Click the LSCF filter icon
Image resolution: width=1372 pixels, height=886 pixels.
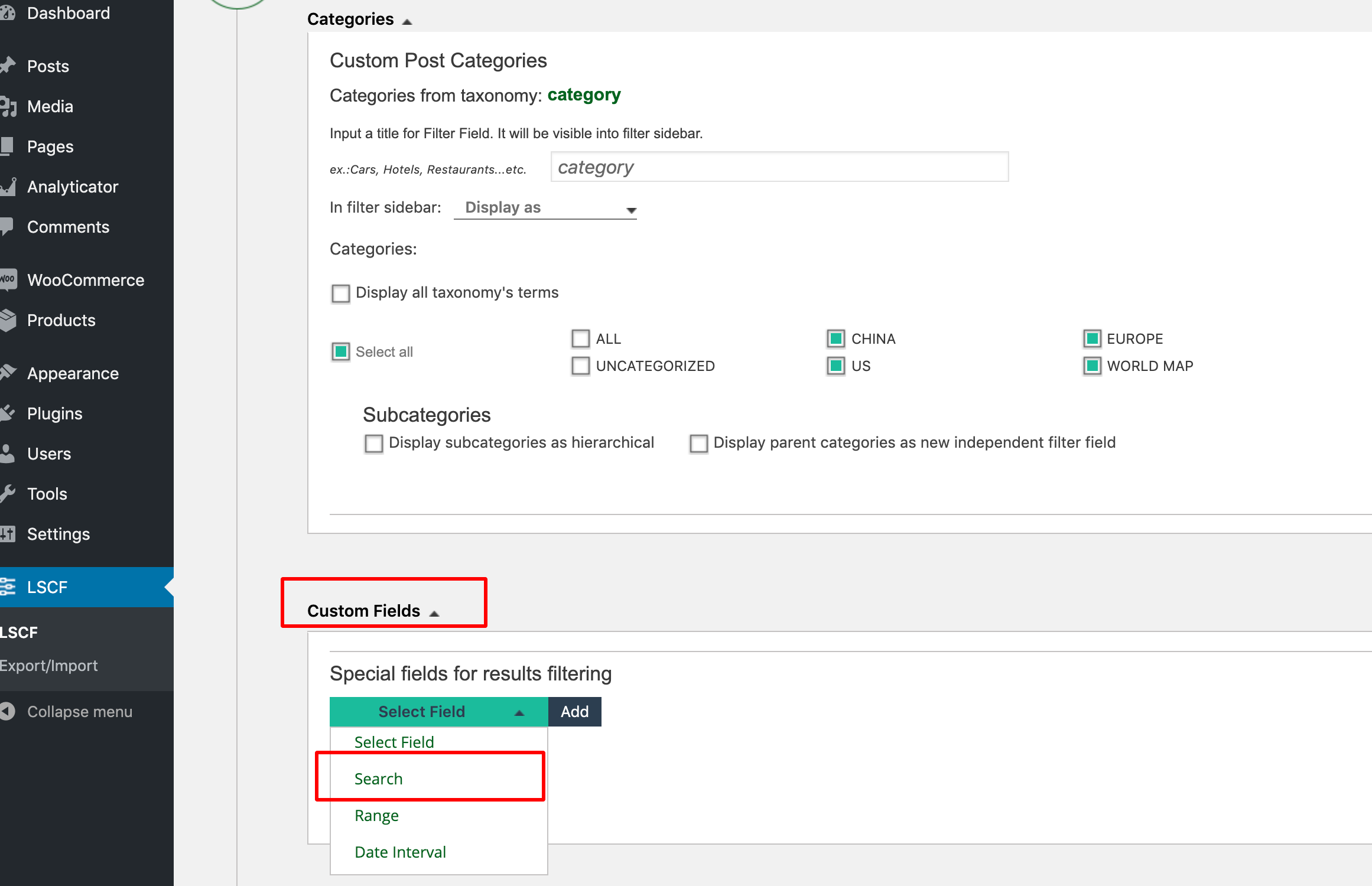coord(8,587)
